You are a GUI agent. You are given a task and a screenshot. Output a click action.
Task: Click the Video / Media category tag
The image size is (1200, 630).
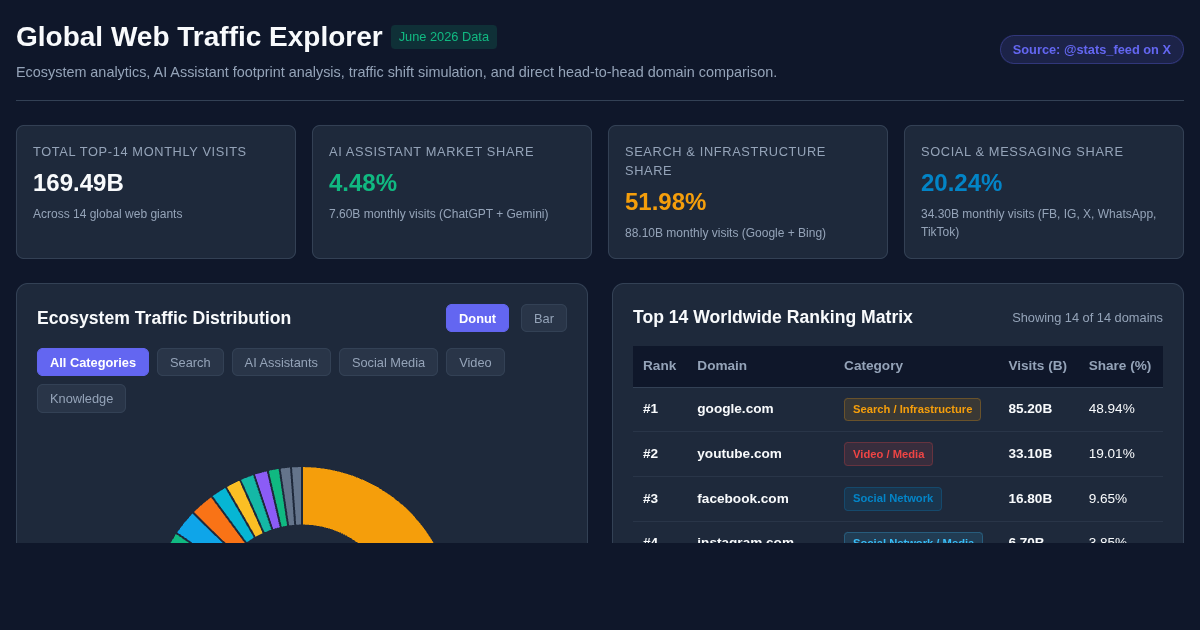point(888,454)
